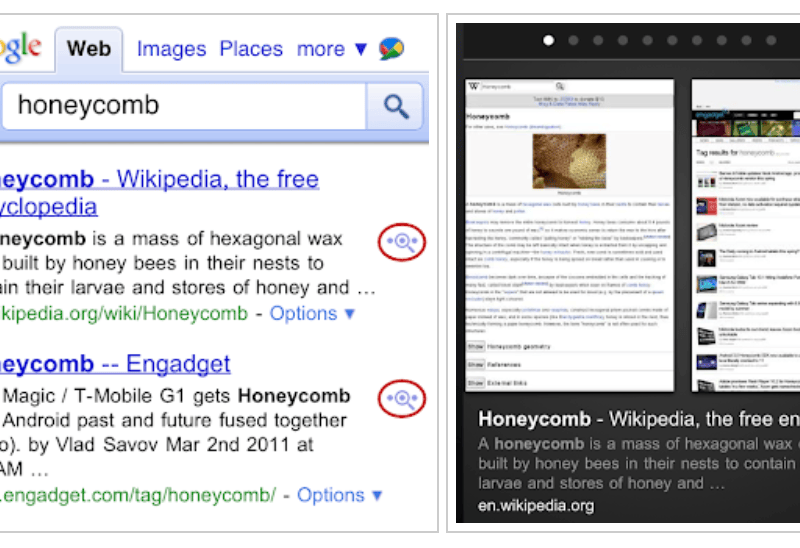Click the magnifier search button

396,106
